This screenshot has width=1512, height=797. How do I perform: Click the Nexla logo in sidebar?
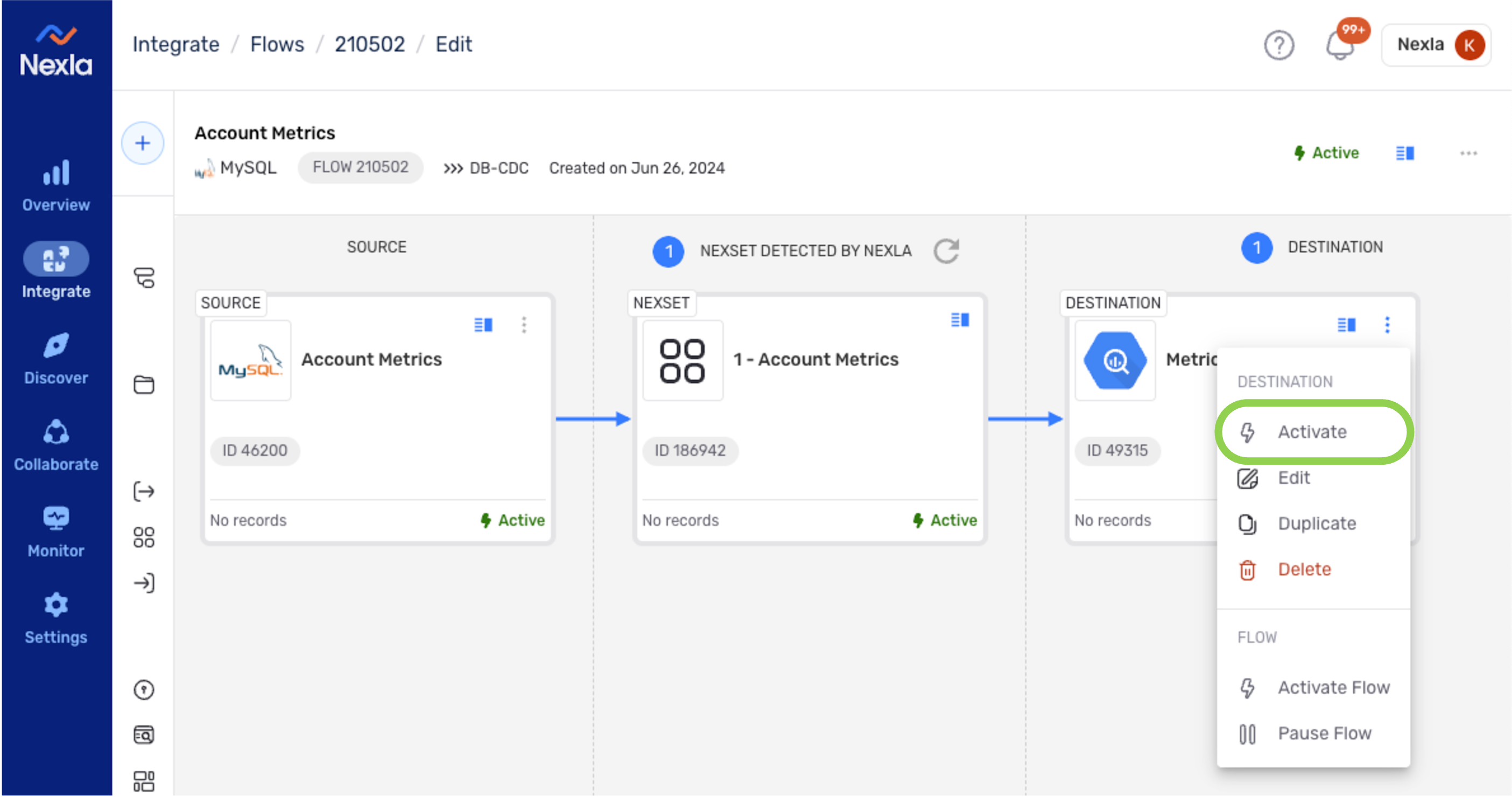(56, 51)
